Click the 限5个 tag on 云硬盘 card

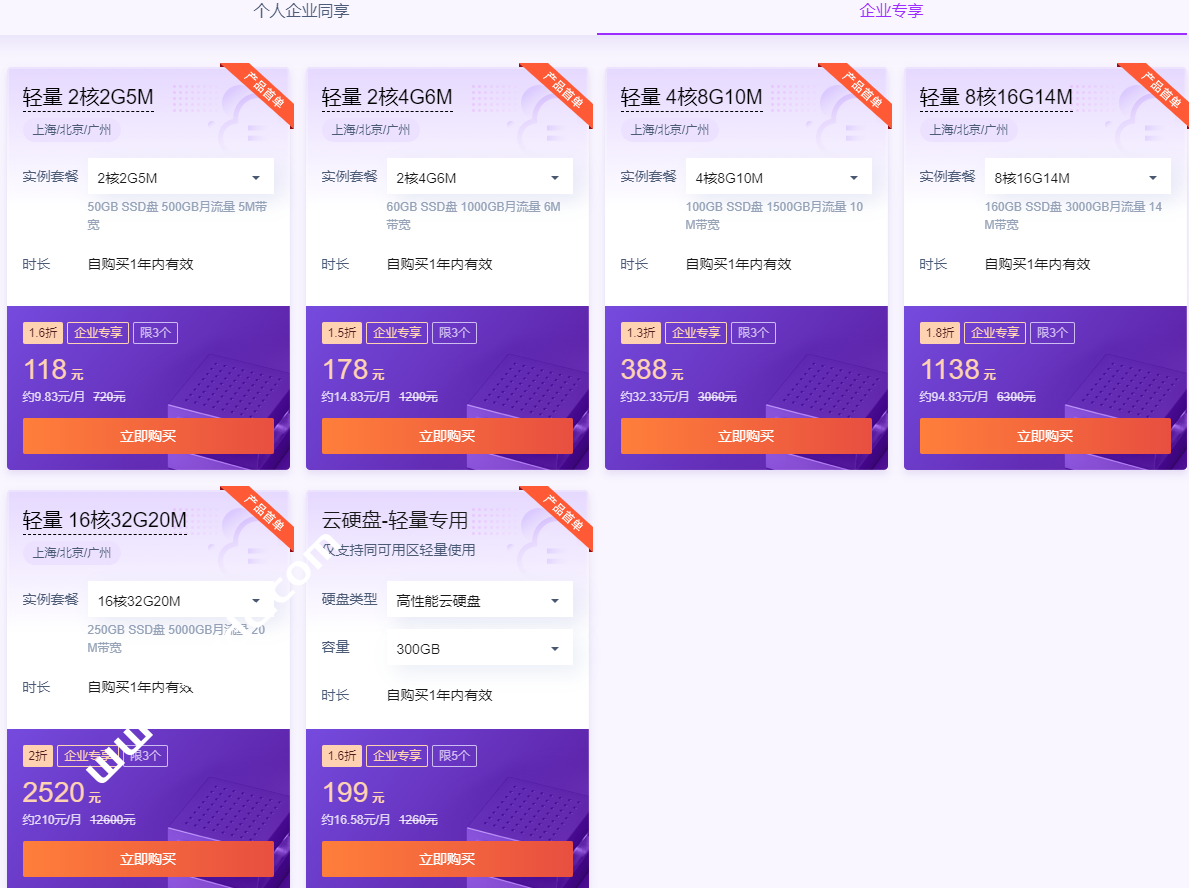[x=454, y=756]
